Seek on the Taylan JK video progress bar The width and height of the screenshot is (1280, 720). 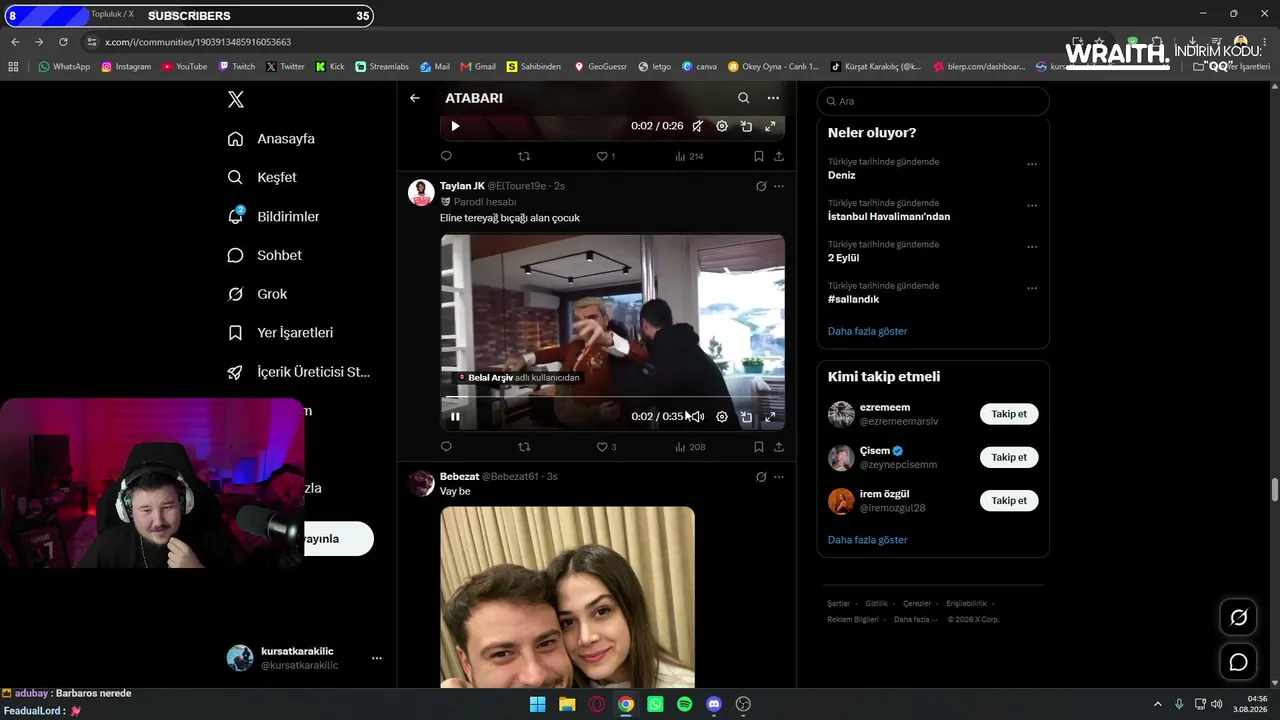(613, 397)
